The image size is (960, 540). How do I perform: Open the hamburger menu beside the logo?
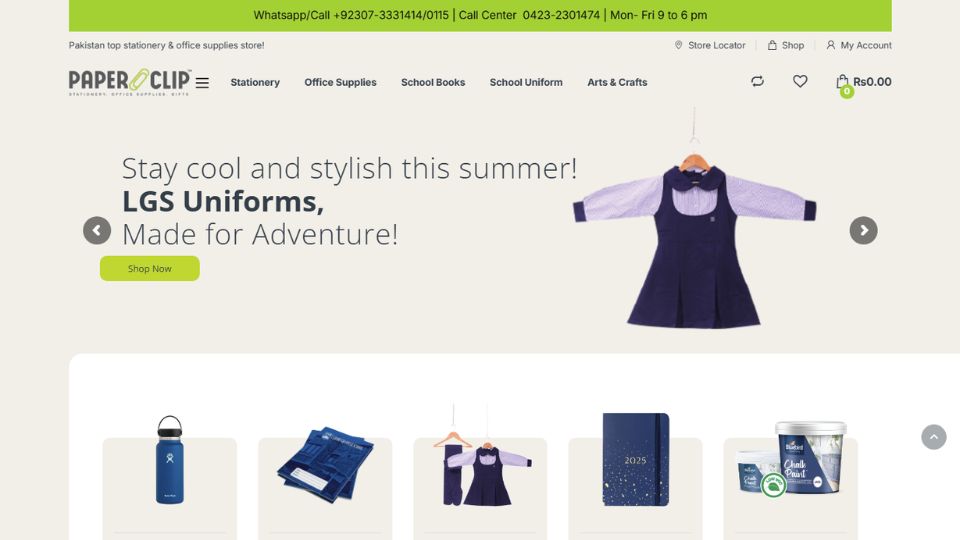tap(202, 83)
